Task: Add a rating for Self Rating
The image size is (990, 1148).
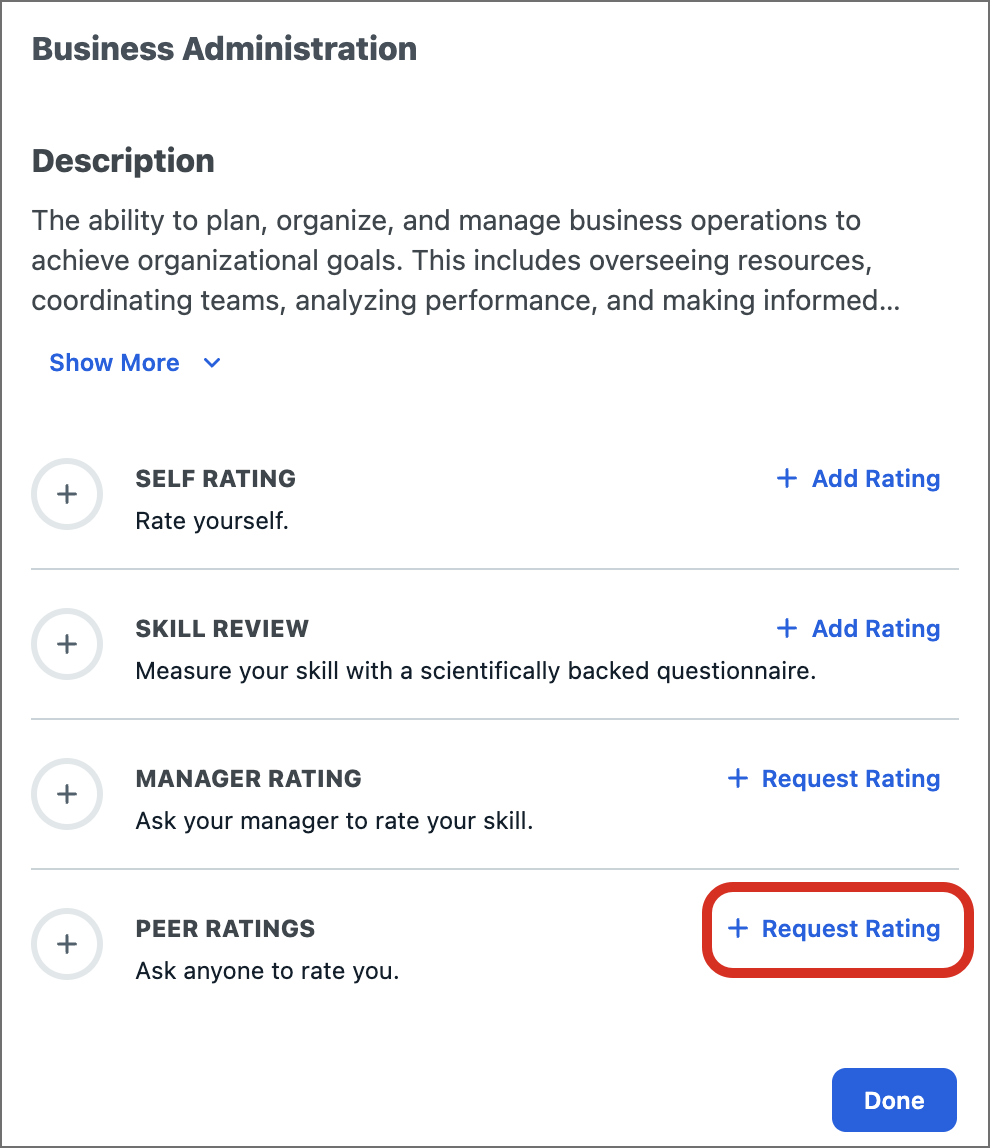Action: 875,479
